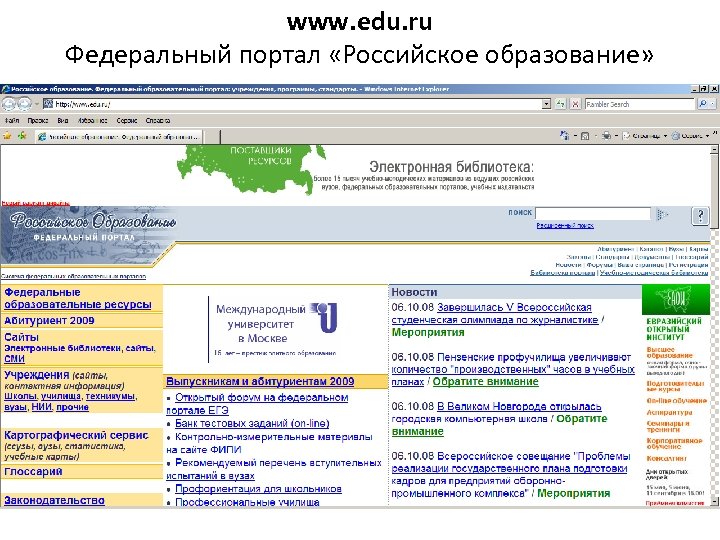Click Аспирантура in the right banner
The width and height of the screenshot is (720, 540).
(669, 412)
